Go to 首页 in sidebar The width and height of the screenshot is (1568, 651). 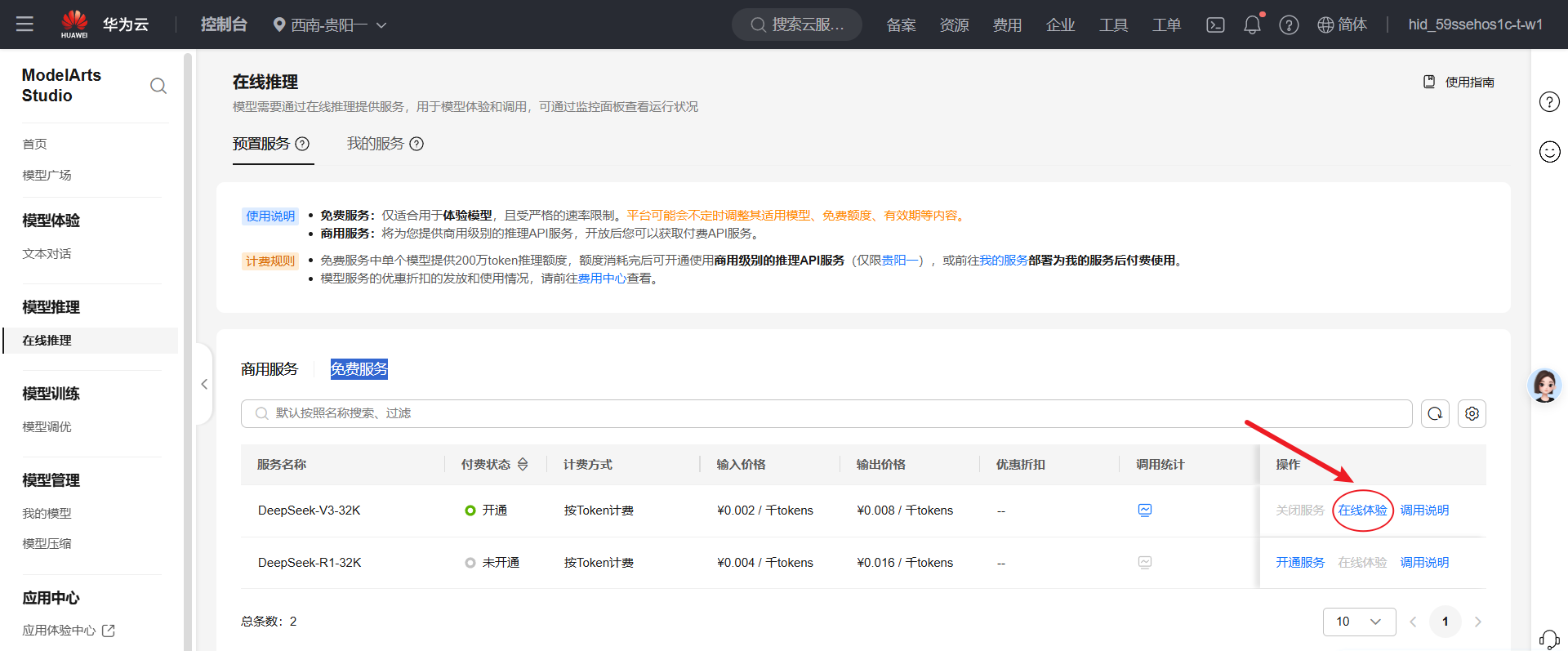click(x=34, y=145)
